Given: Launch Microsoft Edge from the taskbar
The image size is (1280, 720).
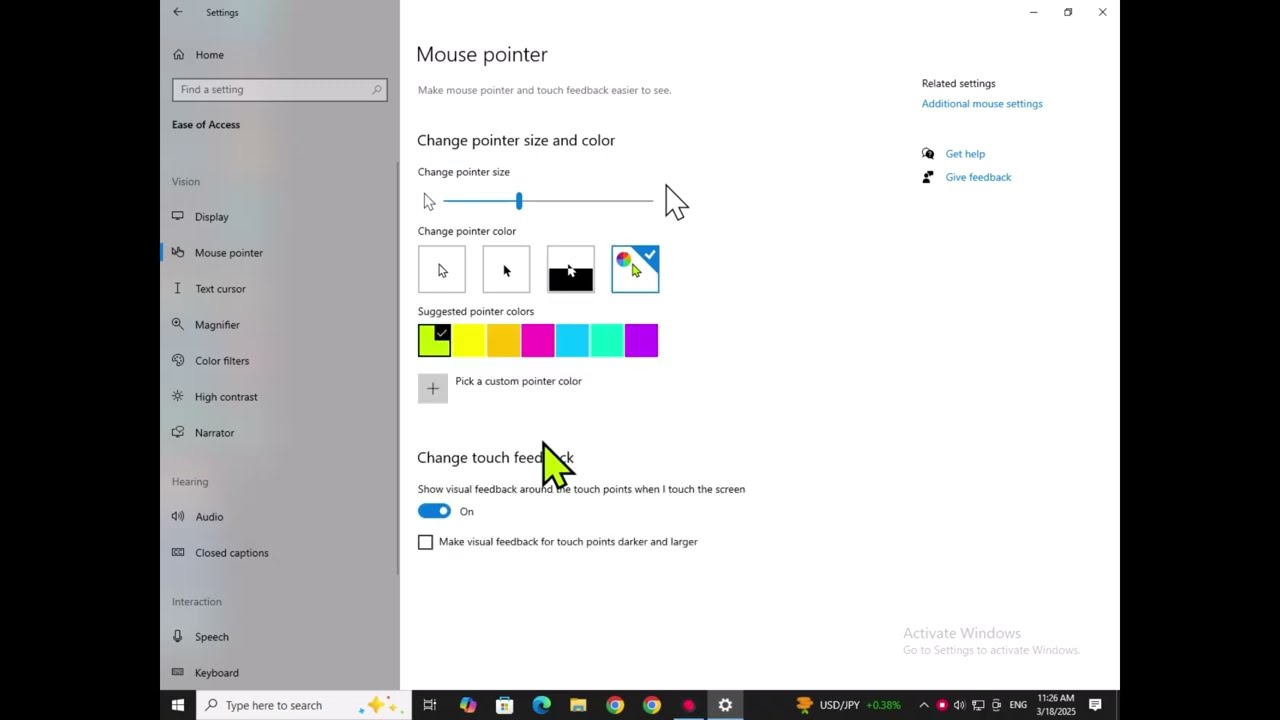Looking at the screenshot, I should 541,705.
